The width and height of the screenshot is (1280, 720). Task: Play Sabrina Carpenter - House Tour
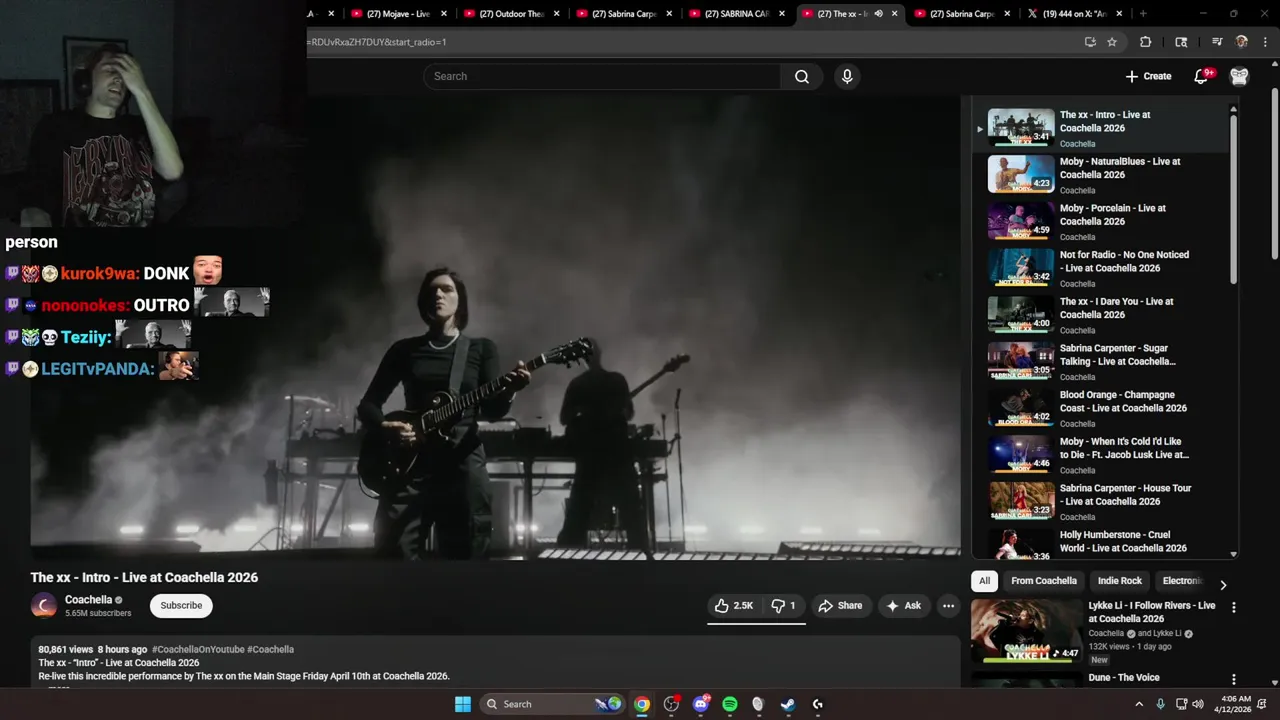(1100, 502)
